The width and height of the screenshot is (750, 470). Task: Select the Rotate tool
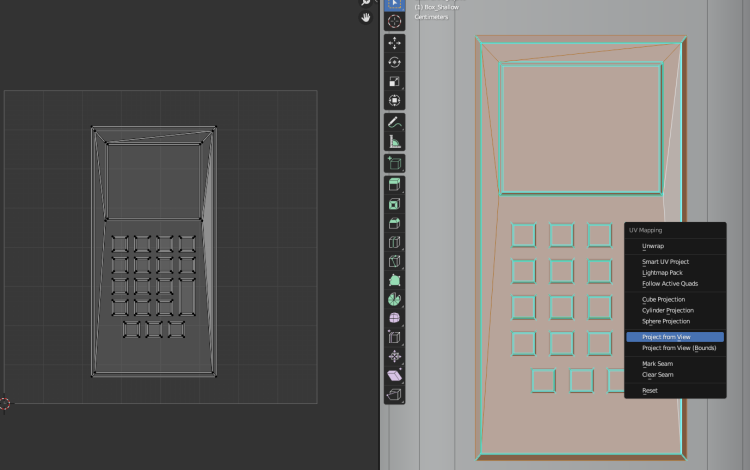[394, 62]
